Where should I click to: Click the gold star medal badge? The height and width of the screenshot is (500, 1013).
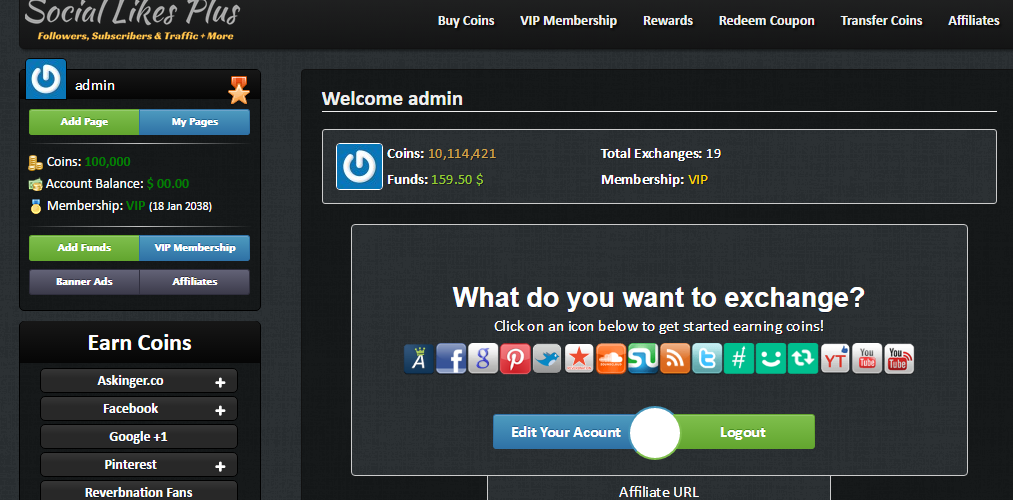click(239, 90)
